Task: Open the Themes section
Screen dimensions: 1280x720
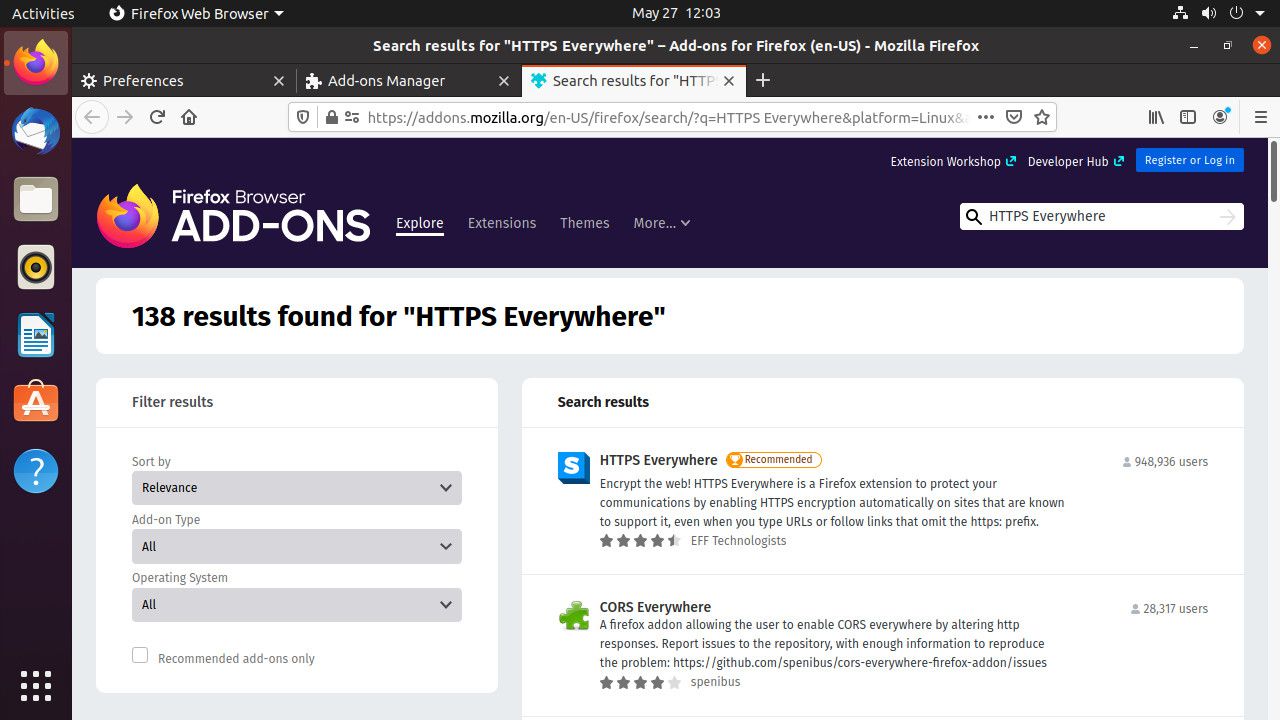Action: click(x=585, y=223)
